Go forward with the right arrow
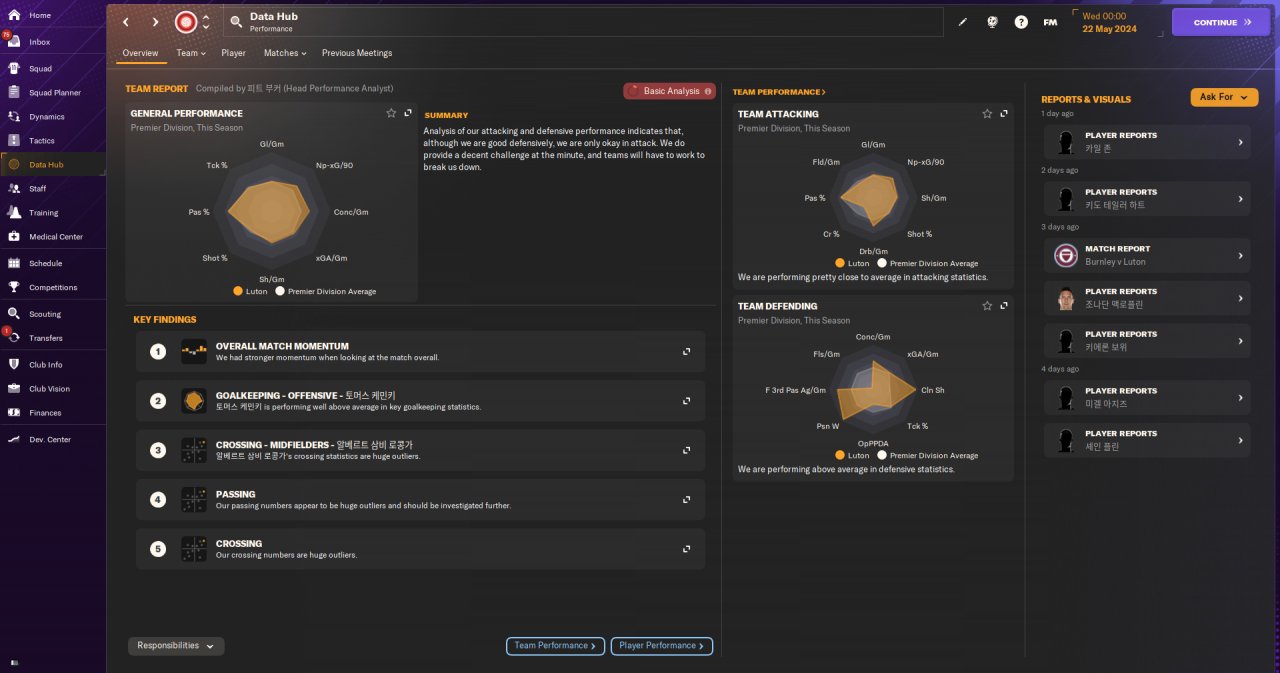1280x673 pixels. coord(155,22)
